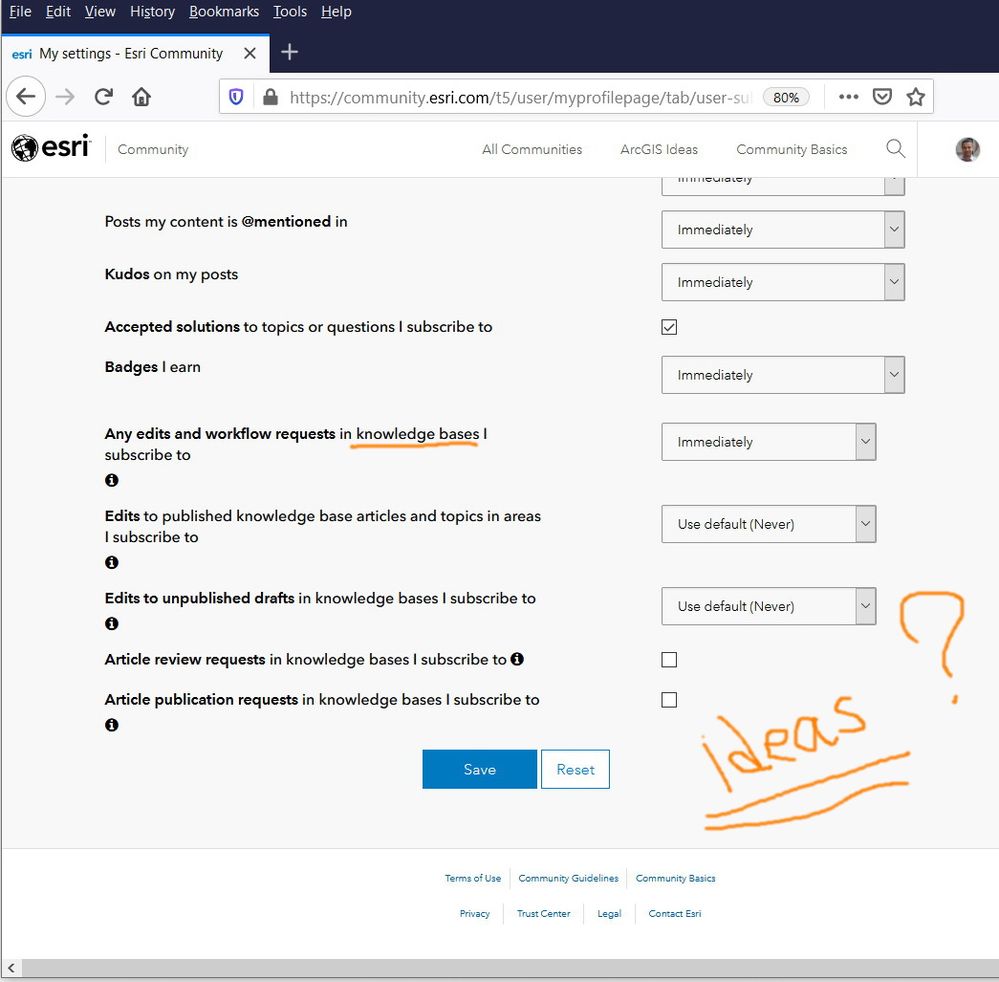Screen dimensions: 999x982
Task: Open the Bookmarks menu
Action: point(224,11)
